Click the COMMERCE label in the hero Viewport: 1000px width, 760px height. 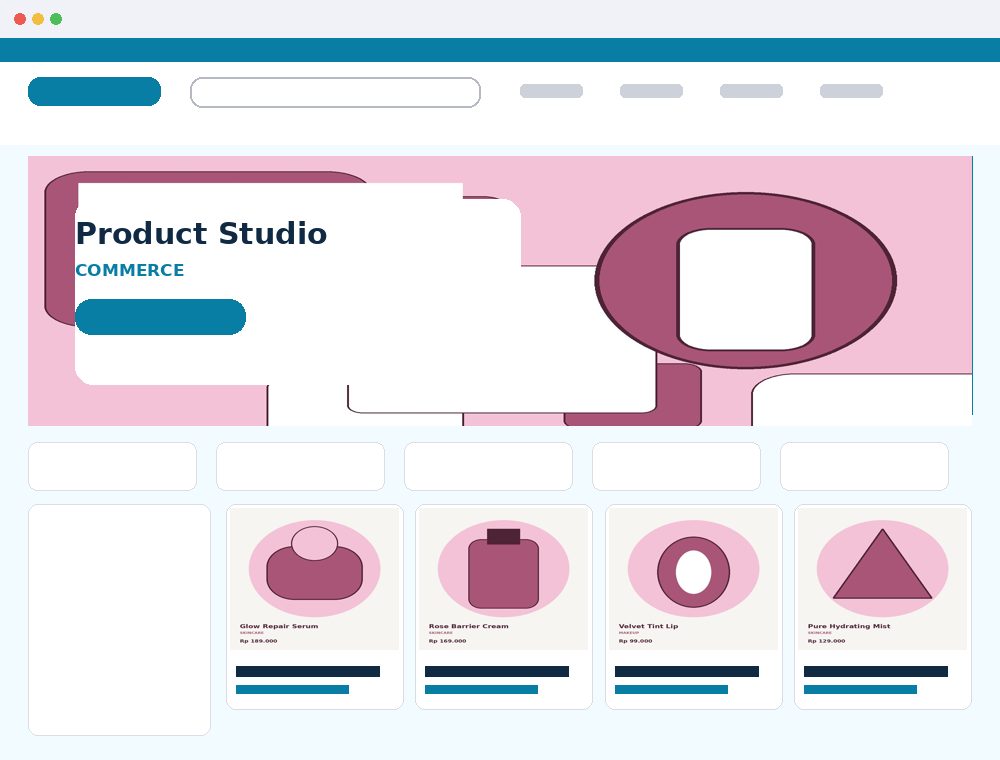tap(129, 270)
